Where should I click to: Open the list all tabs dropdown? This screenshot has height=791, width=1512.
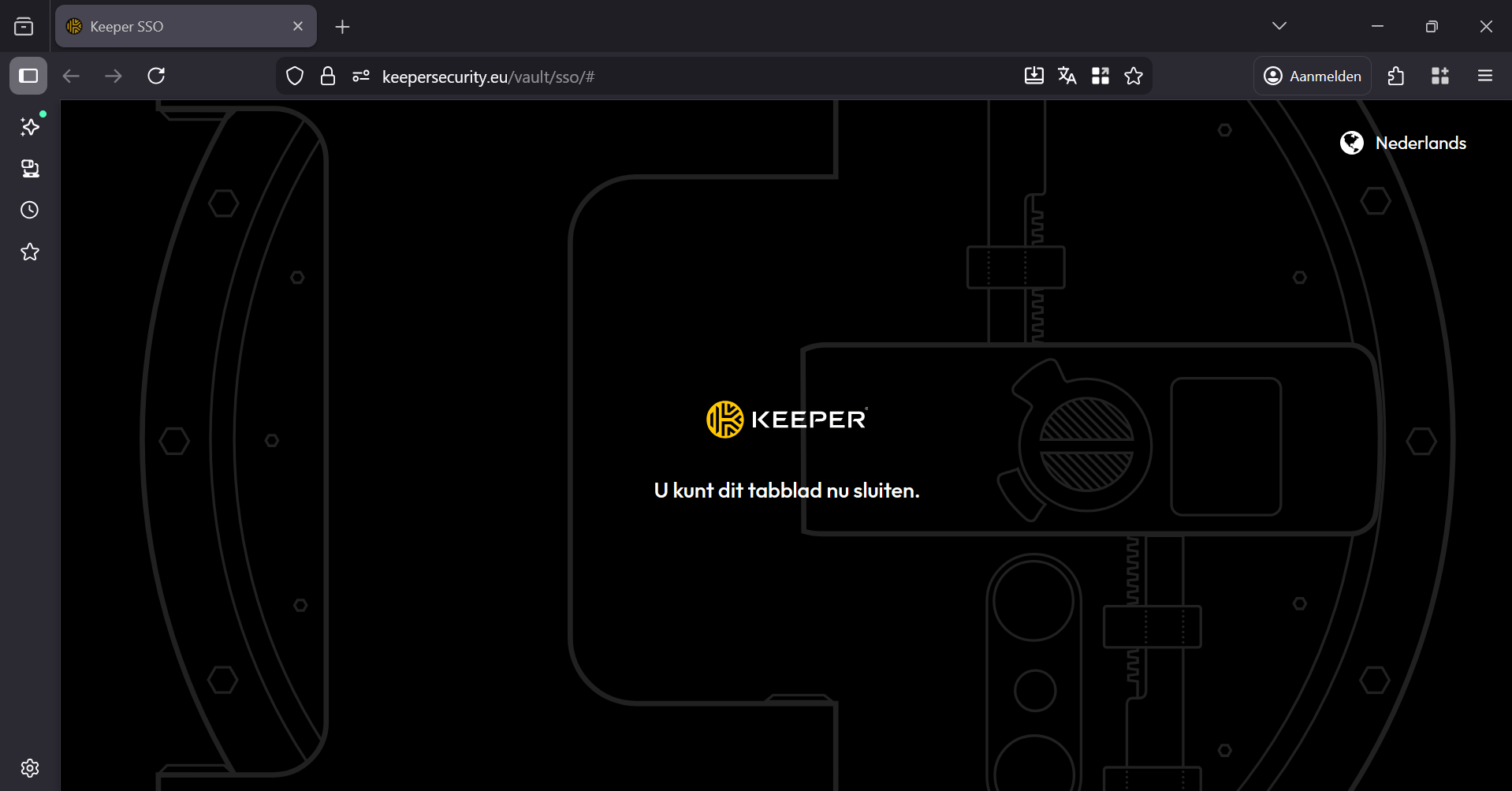pyautogui.click(x=1279, y=24)
